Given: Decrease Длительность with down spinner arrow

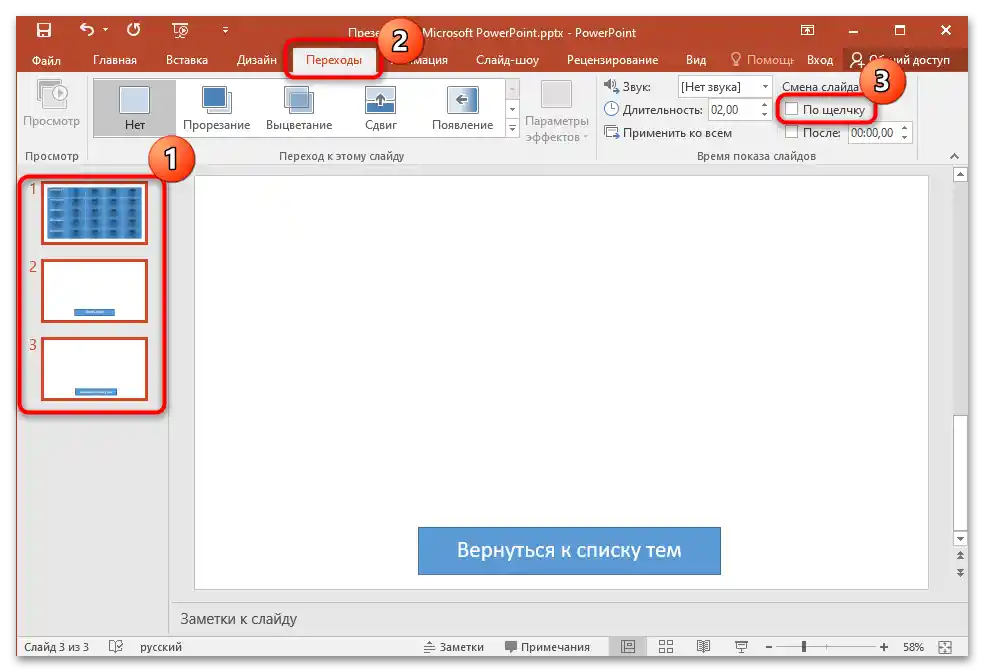Looking at the screenshot, I should [764, 114].
